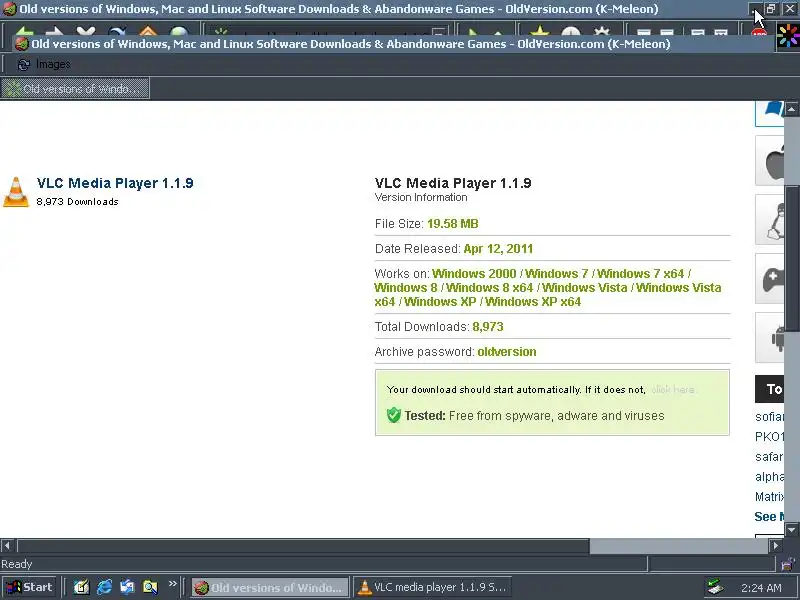Click the Windows 8 x64 link
Screen dimensions: 800x600
click(x=489, y=288)
